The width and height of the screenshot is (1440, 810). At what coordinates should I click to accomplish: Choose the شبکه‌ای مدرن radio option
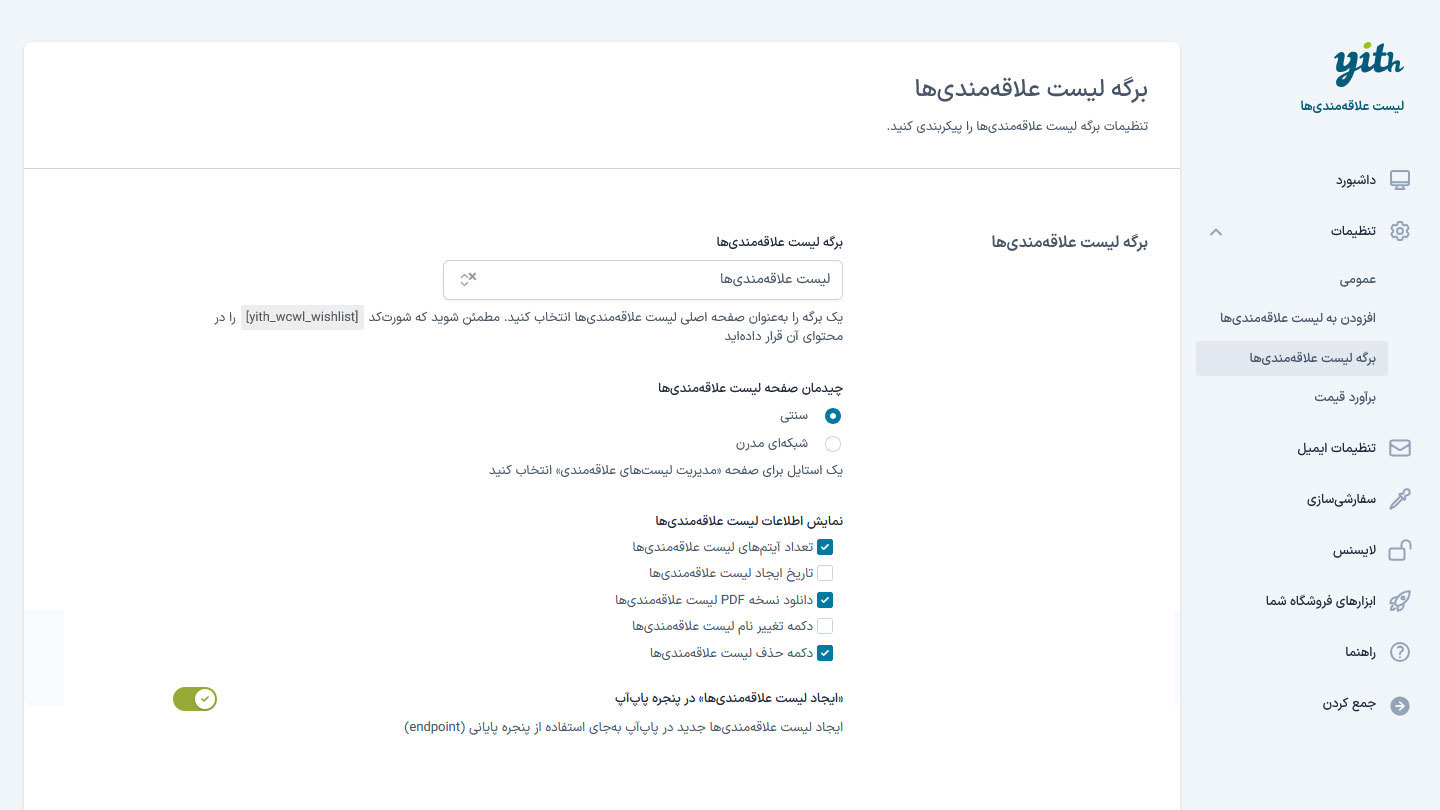(833, 444)
